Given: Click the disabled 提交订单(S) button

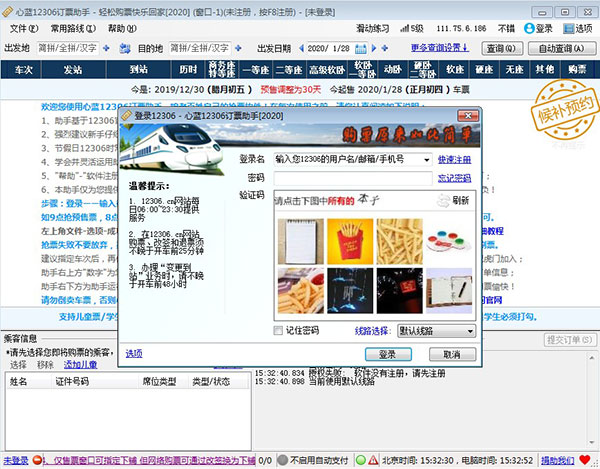Looking at the screenshot, I should (x=569, y=340).
